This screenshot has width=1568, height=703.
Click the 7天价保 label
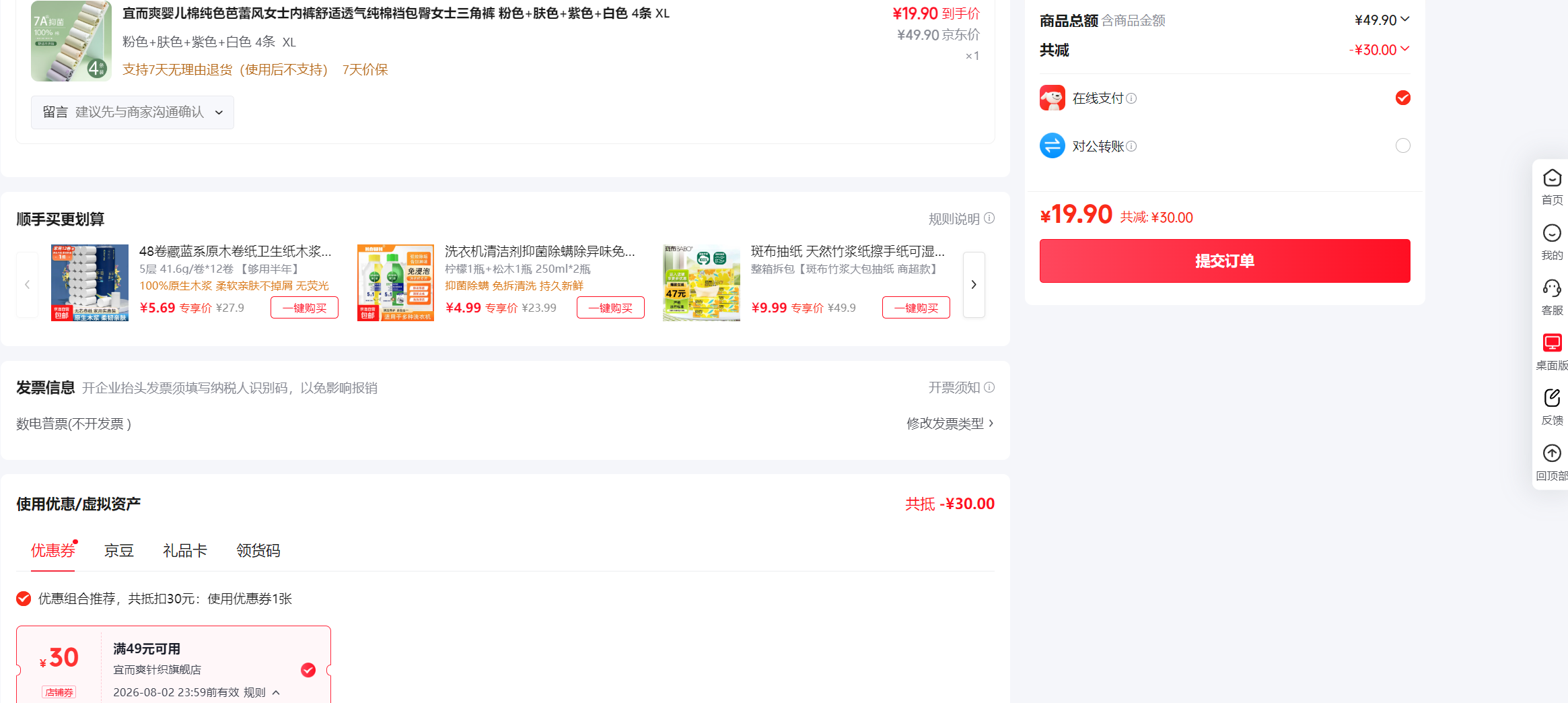point(365,69)
